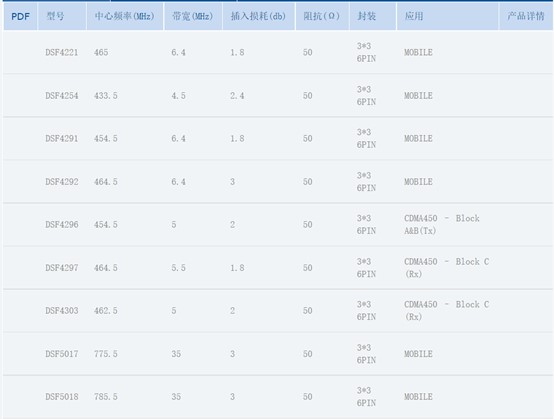
Task: Click the 封装 column header
Action: 373,16
